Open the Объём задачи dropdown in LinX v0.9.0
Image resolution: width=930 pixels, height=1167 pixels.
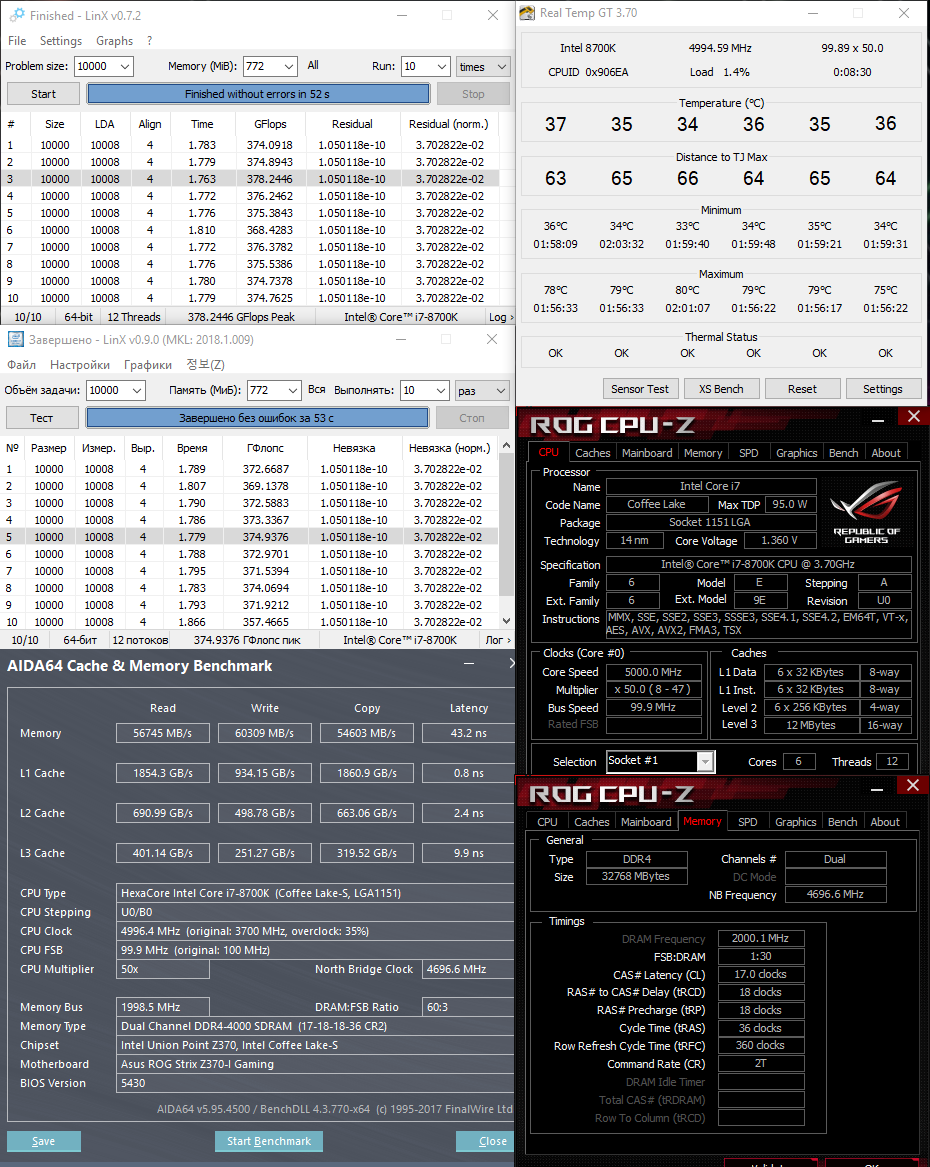pos(137,390)
